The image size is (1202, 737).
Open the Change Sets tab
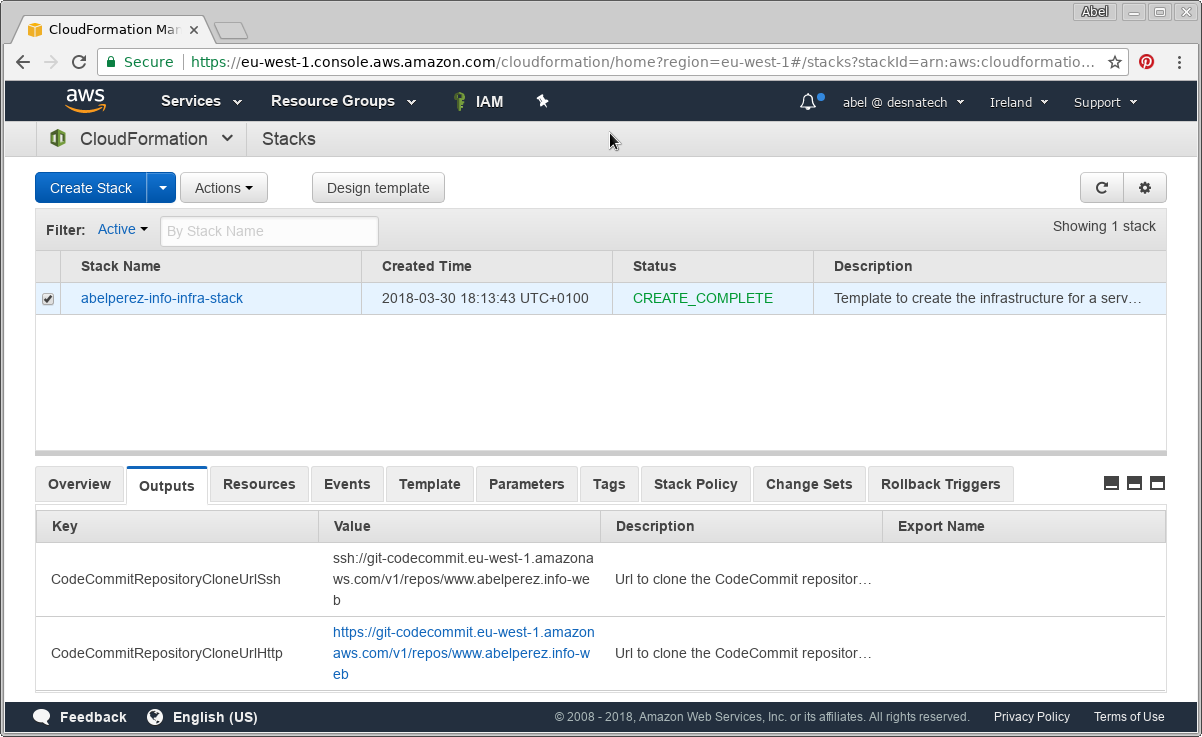point(809,484)
